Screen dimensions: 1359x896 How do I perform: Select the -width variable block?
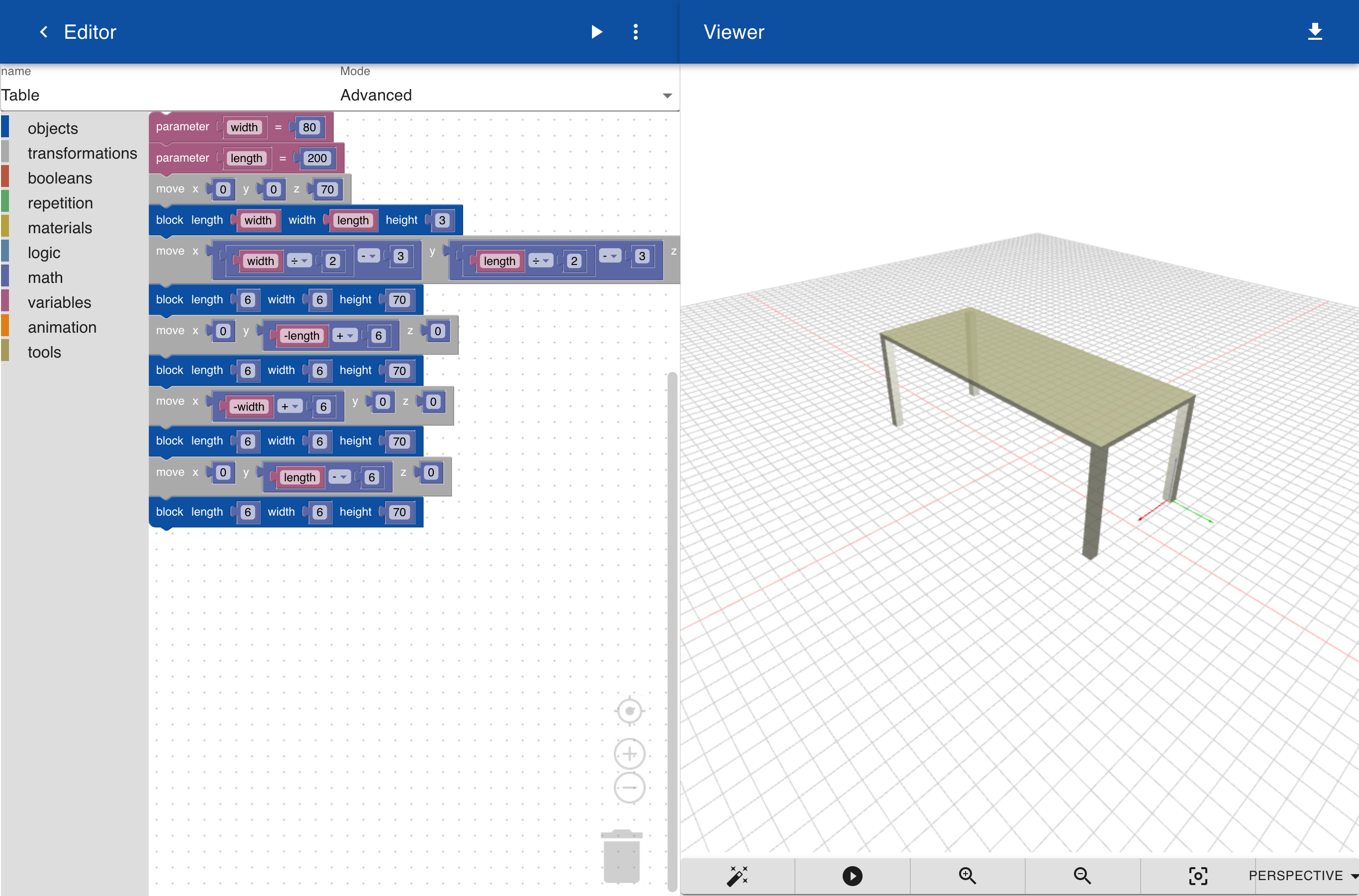[249, 406]
